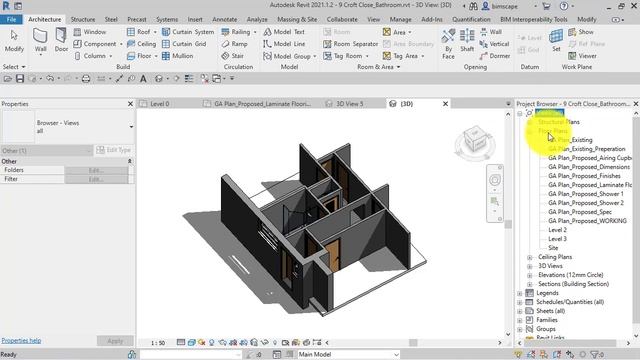Activate the Curtain System tool
Image resolution: width=640 pixels, height=360 pixels.
188,31
